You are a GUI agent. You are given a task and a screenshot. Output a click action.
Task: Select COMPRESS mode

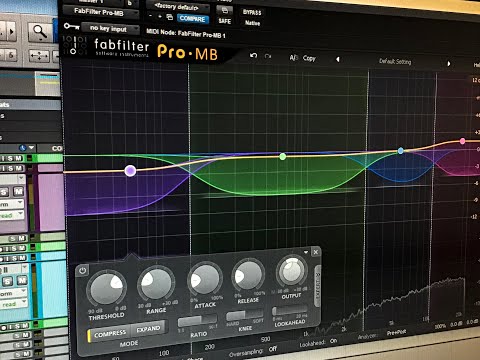[x=109, y=334]
